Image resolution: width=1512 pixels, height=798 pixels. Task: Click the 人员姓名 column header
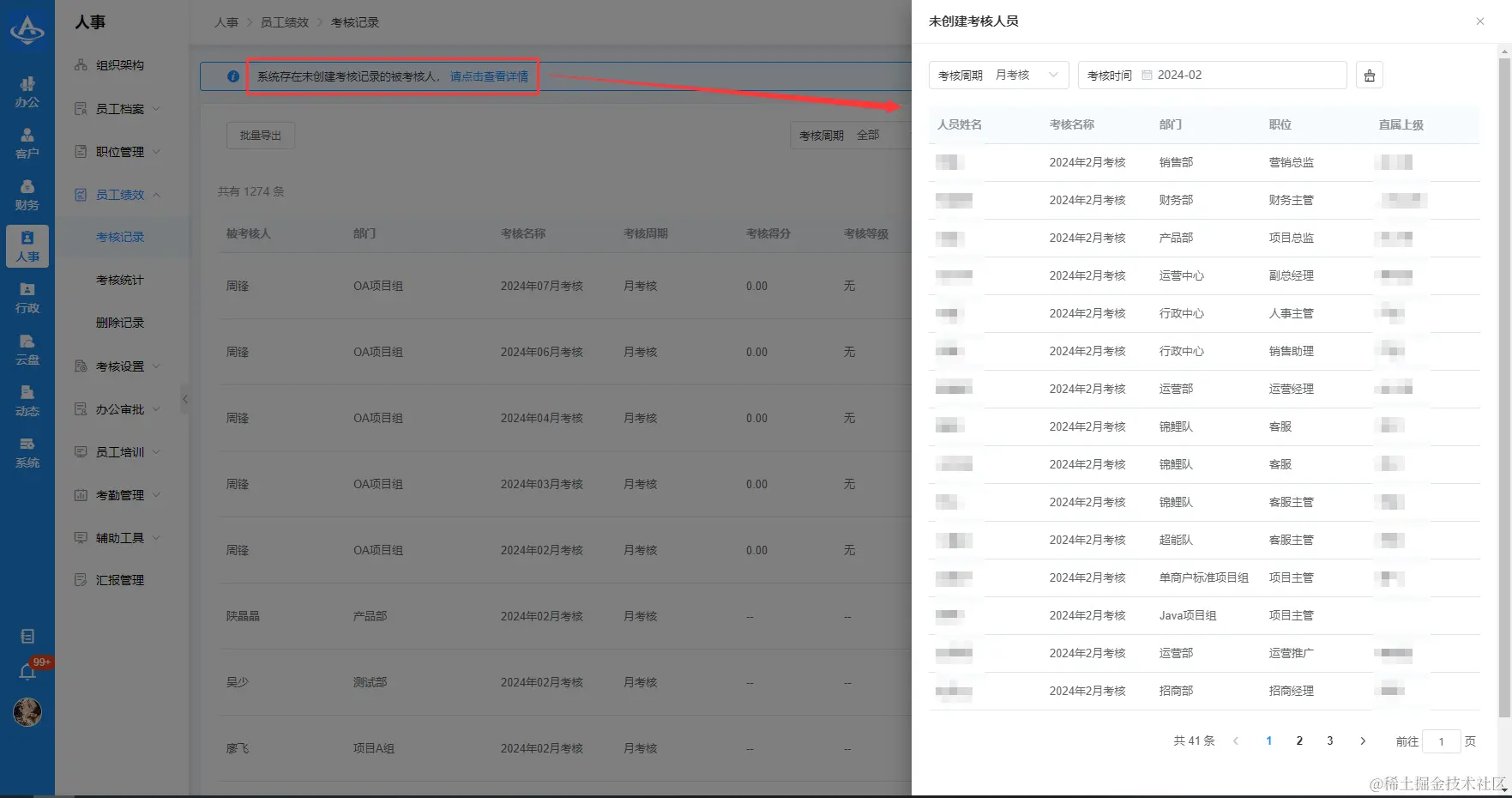click(x=960, y=124)
